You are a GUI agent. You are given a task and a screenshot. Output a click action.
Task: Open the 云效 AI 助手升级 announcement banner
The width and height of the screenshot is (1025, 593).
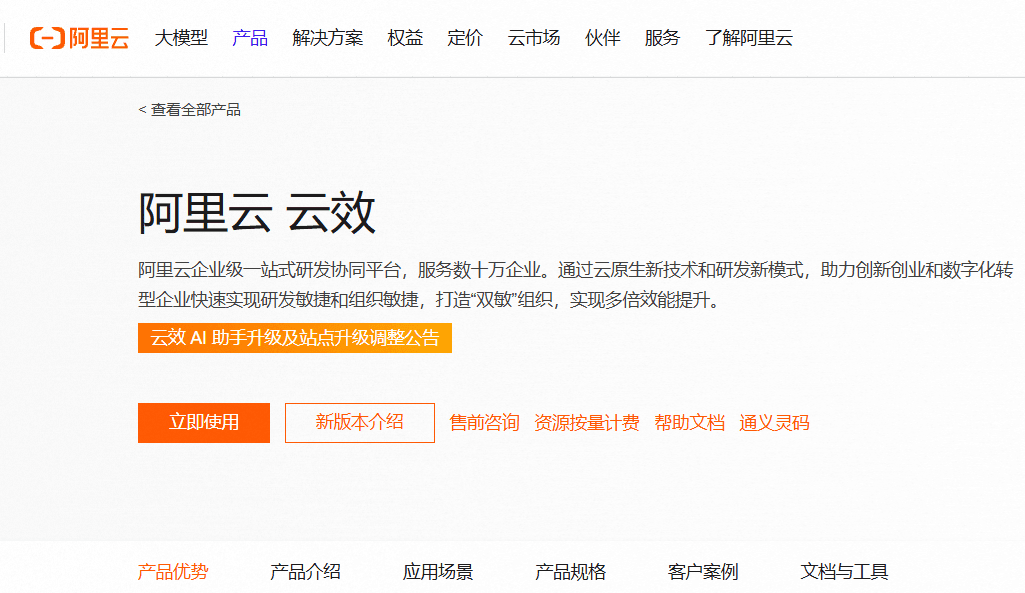coord(295,338)
